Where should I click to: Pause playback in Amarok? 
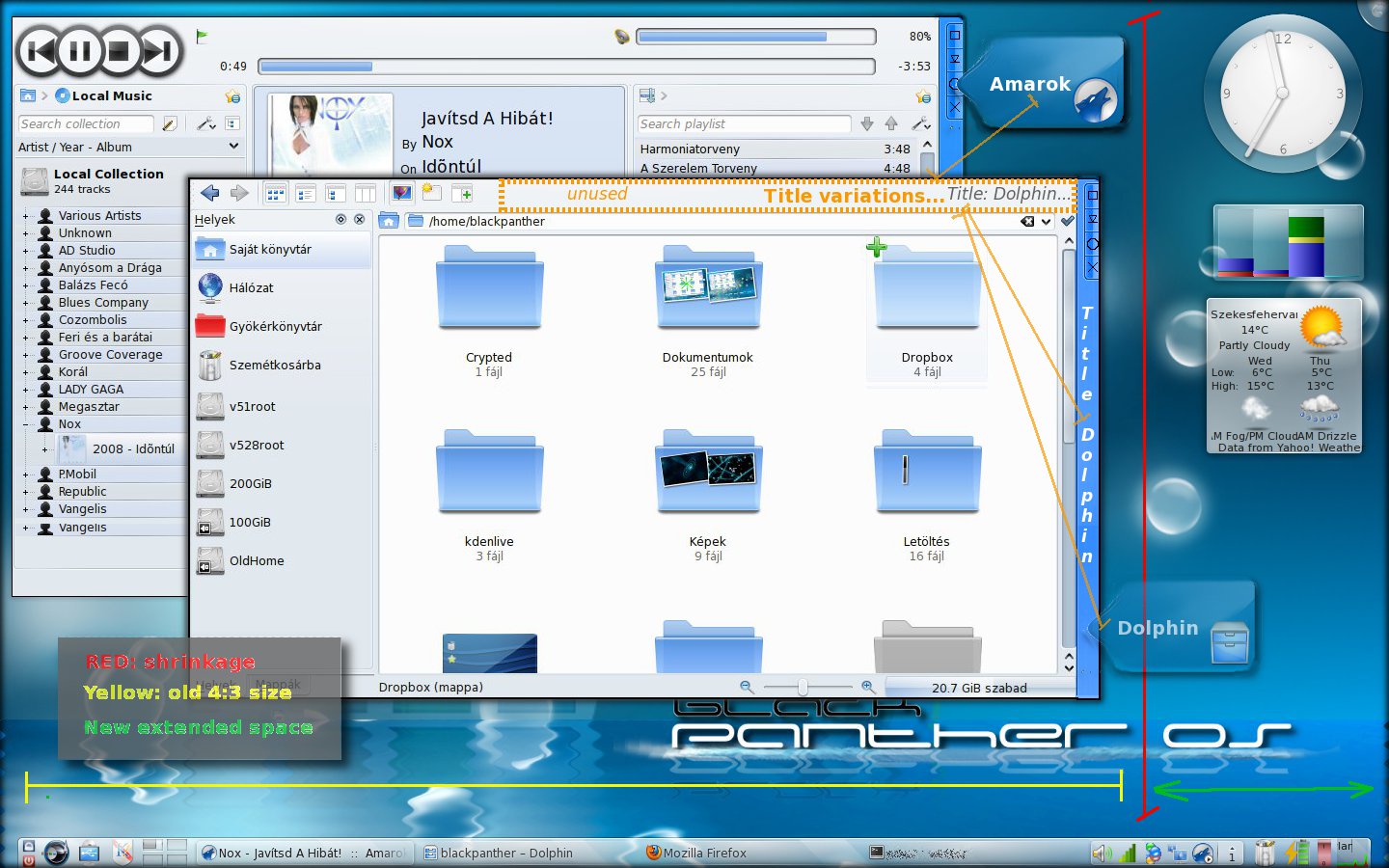tap(81, 51)
